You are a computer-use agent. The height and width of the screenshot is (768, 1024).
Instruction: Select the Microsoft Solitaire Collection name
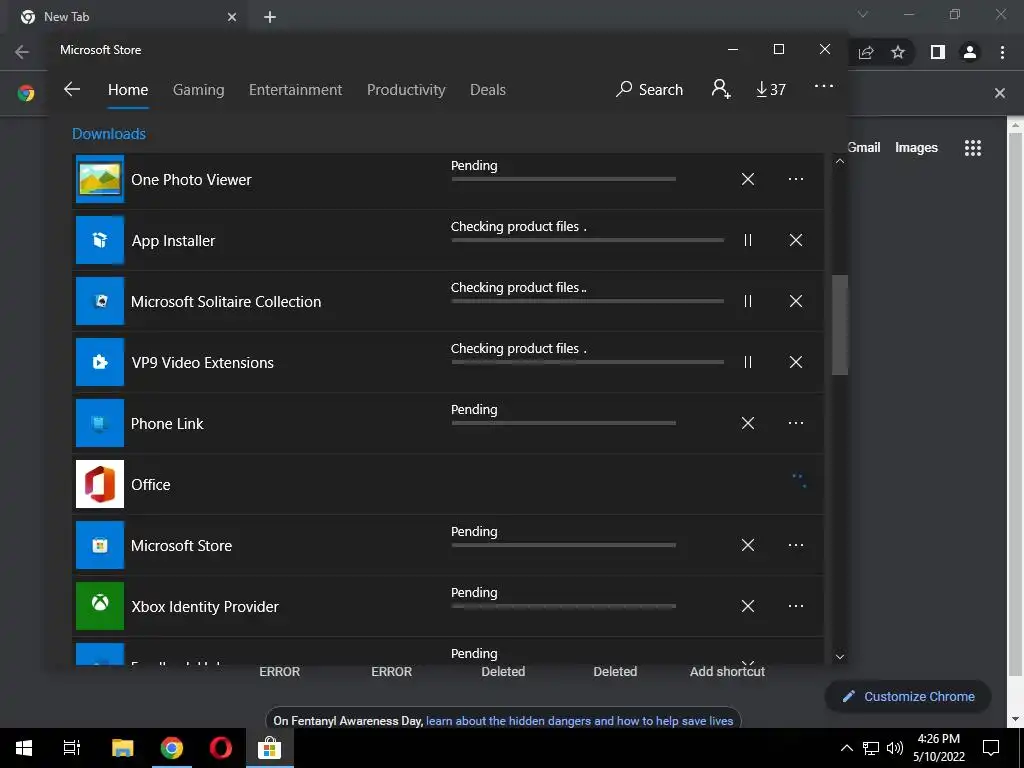point(226,302)
